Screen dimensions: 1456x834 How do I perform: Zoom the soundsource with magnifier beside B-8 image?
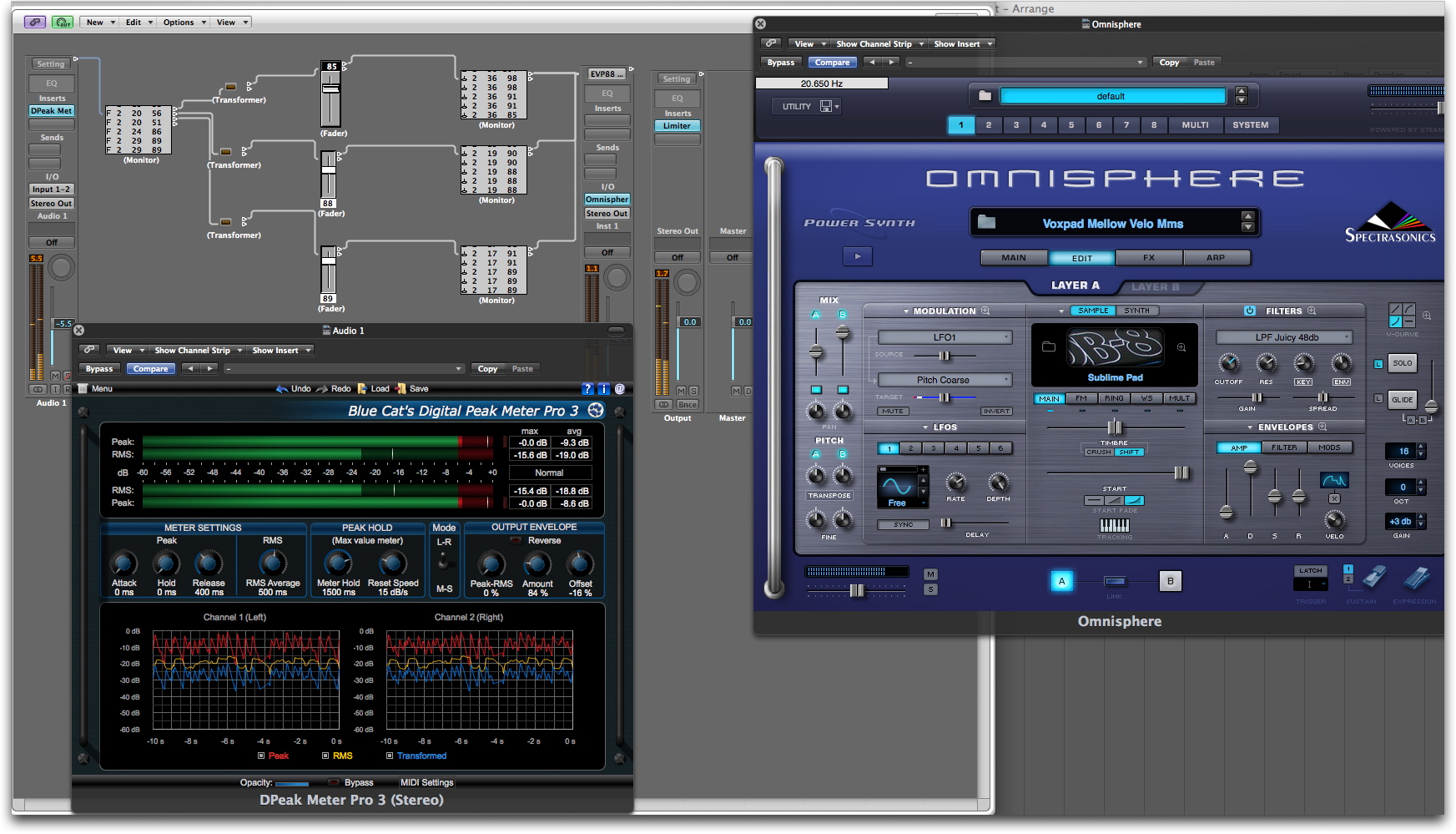coord(1181,347)
